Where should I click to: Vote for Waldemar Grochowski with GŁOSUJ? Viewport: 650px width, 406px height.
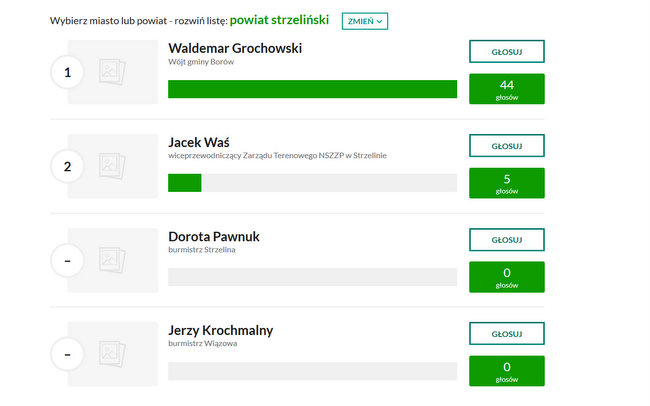(507, 52)
